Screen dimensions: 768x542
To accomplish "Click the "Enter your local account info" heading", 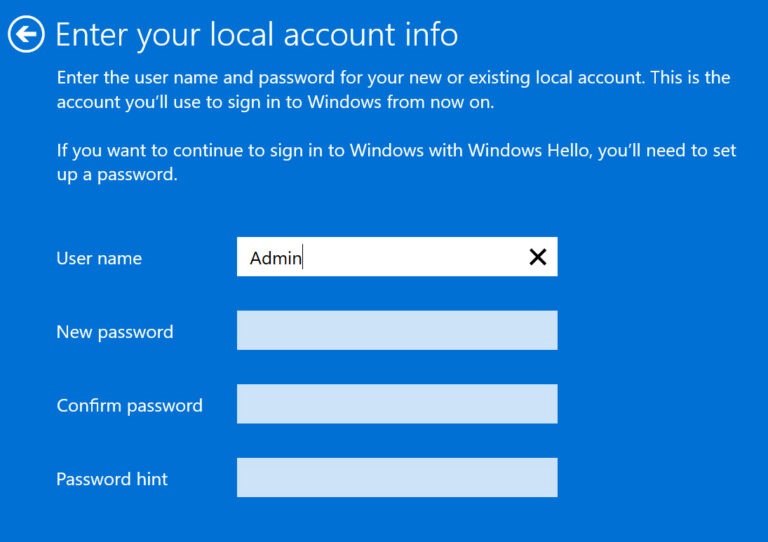I will pos(257,35).
